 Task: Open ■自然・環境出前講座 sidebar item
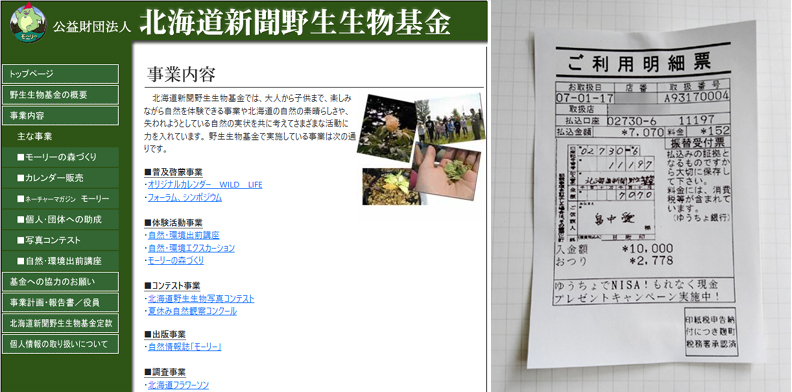[60, 261]
